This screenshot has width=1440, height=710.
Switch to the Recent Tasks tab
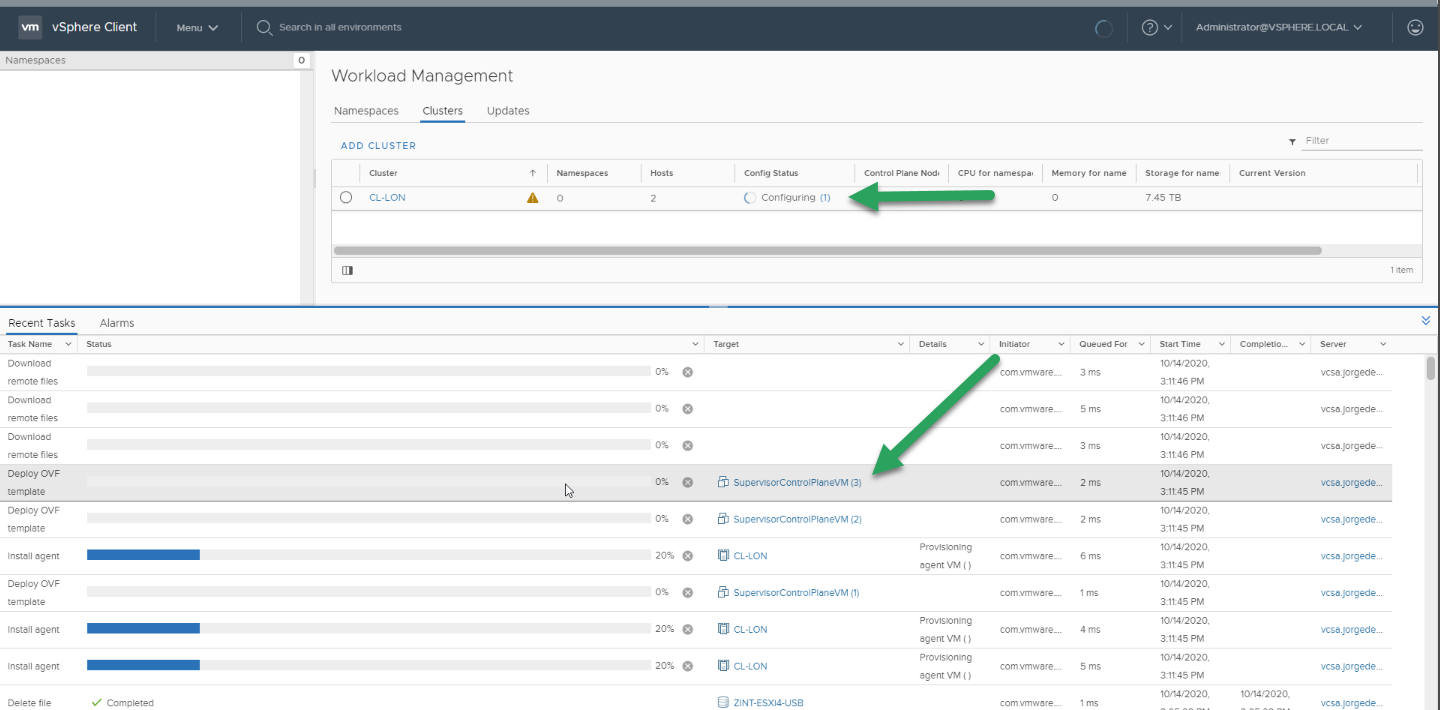click(41, 323)
